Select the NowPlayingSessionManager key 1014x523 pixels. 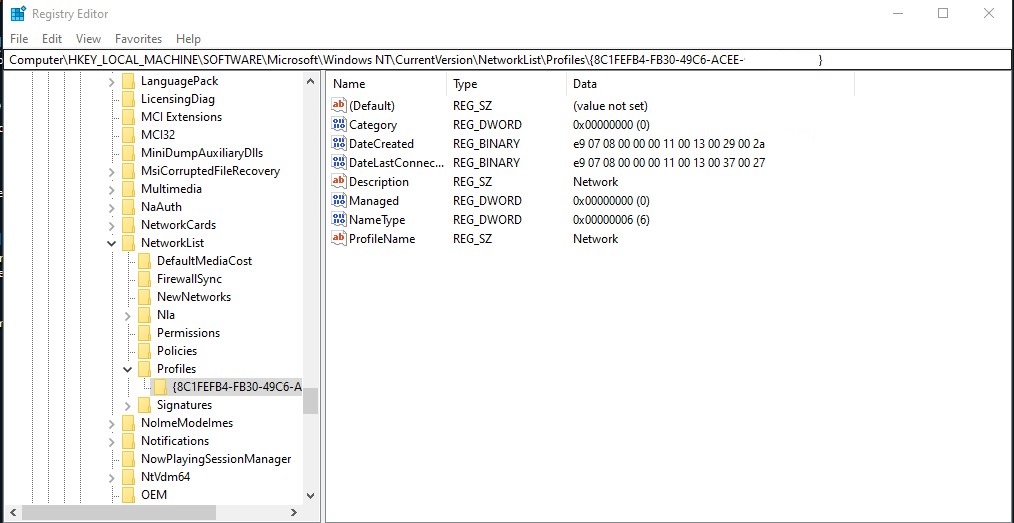216,459
